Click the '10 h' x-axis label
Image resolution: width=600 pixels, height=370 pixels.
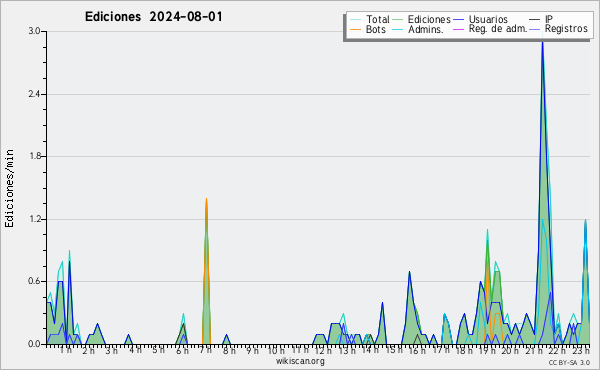(276, 350)
